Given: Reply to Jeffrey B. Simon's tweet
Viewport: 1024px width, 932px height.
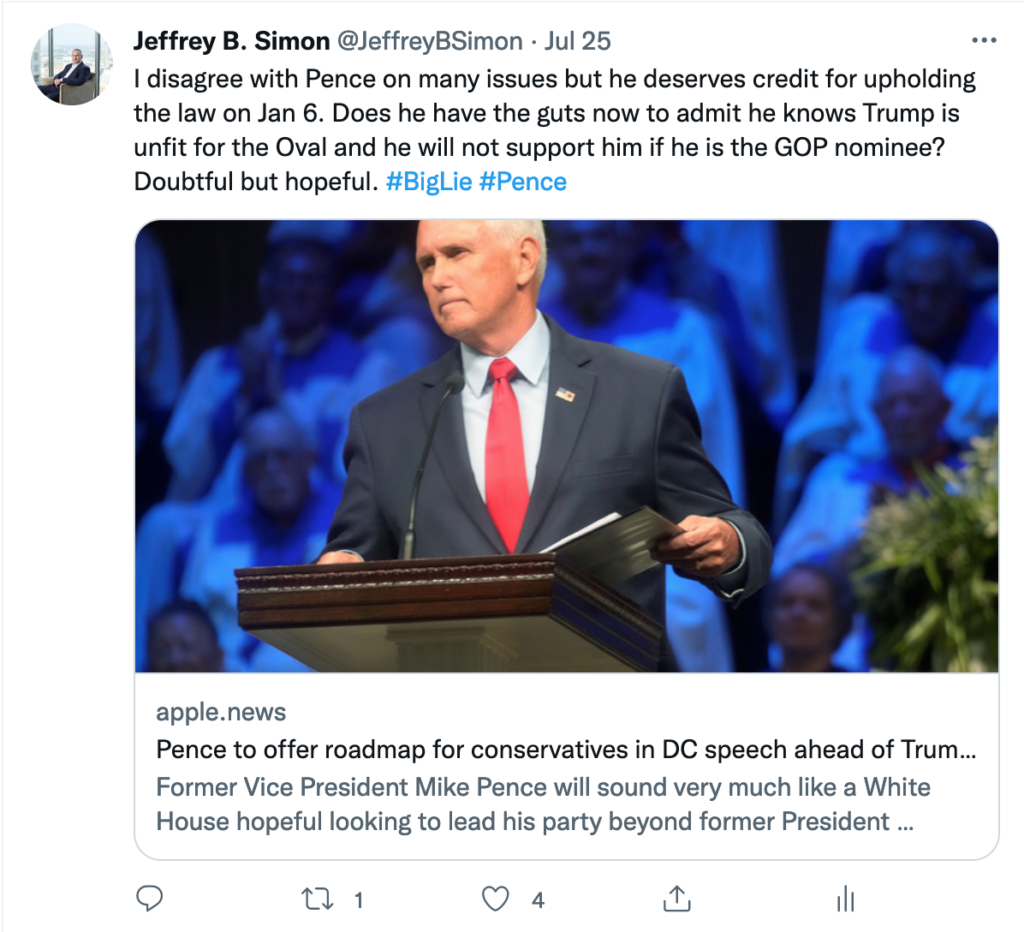Looking at the screenshot, I should 149,899.
